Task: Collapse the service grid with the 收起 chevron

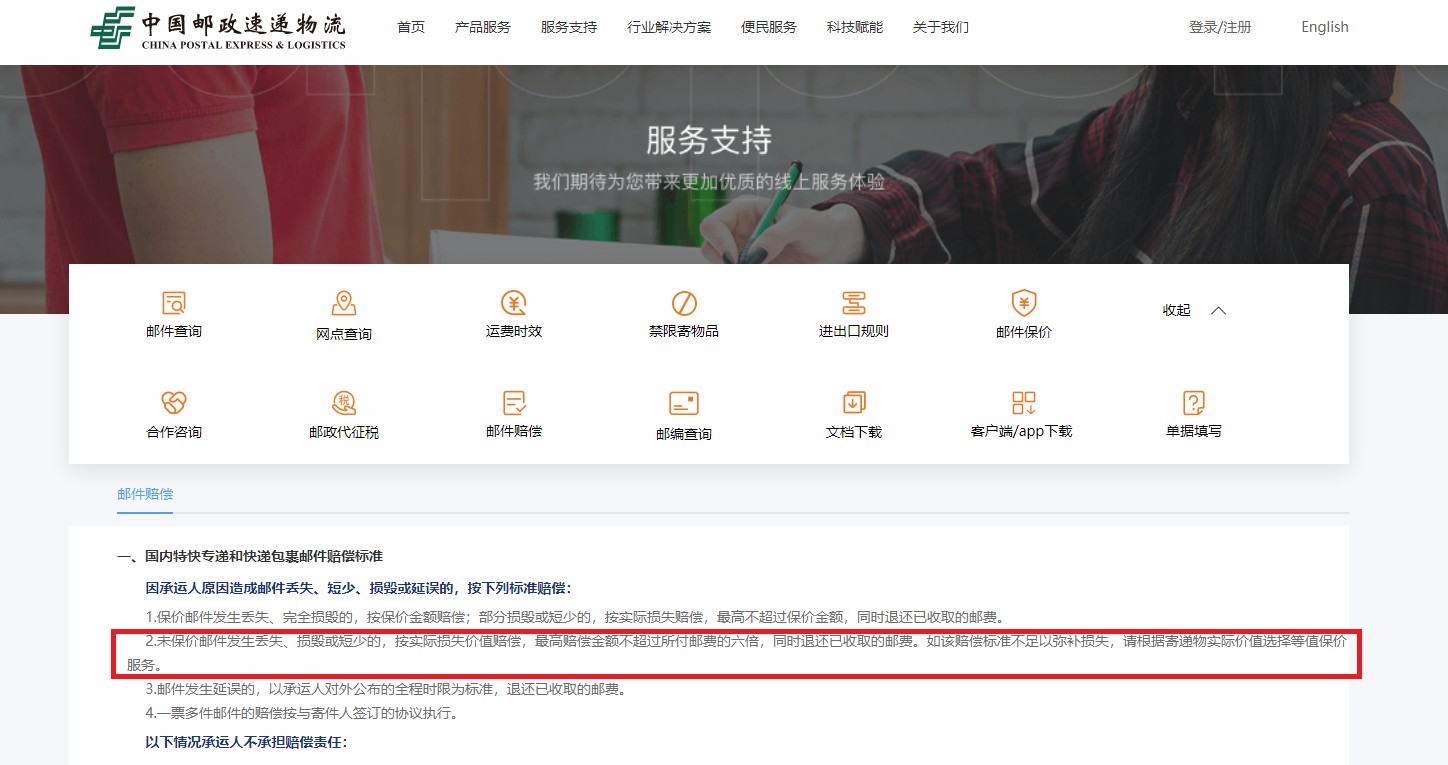Action: click(x=1218, y=310)
